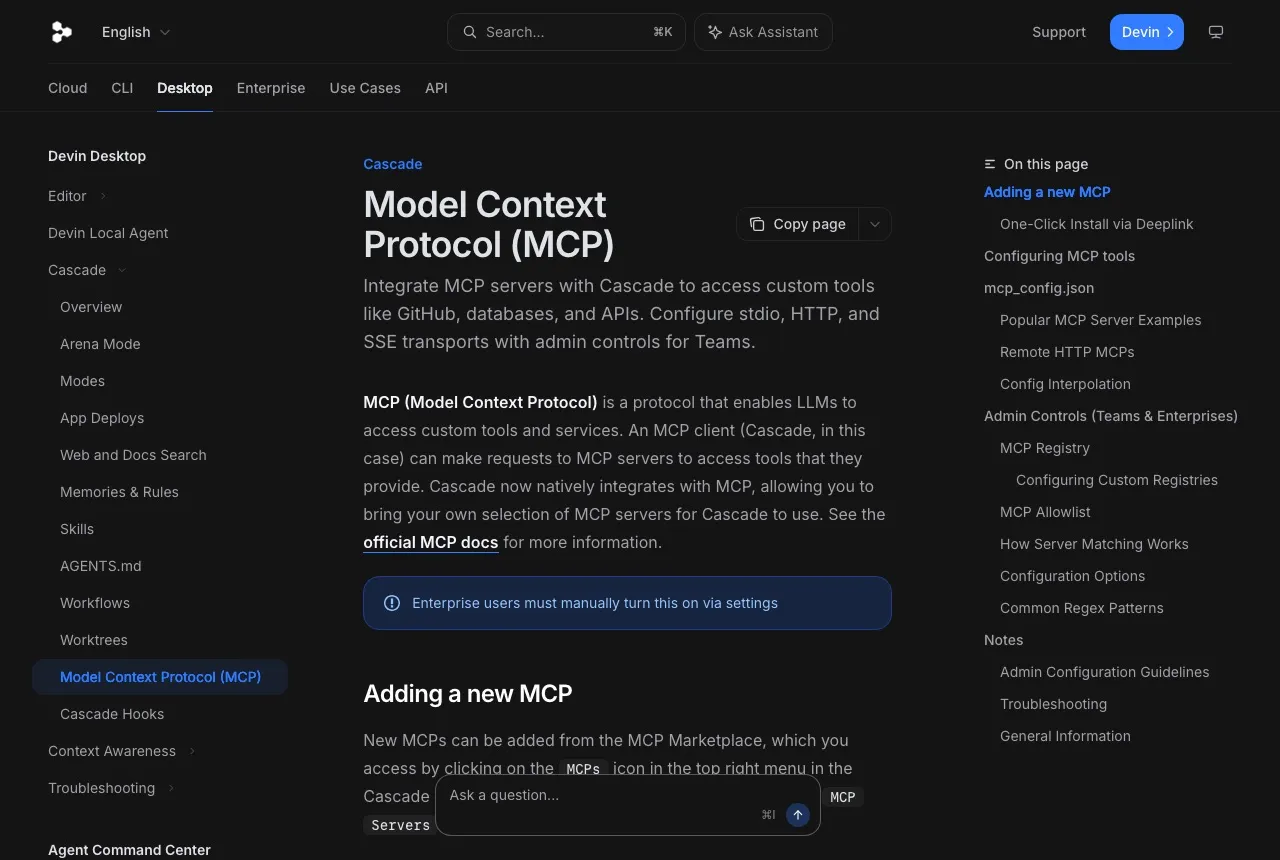Jump to How Server Matching Works

tap(1094, 544)
